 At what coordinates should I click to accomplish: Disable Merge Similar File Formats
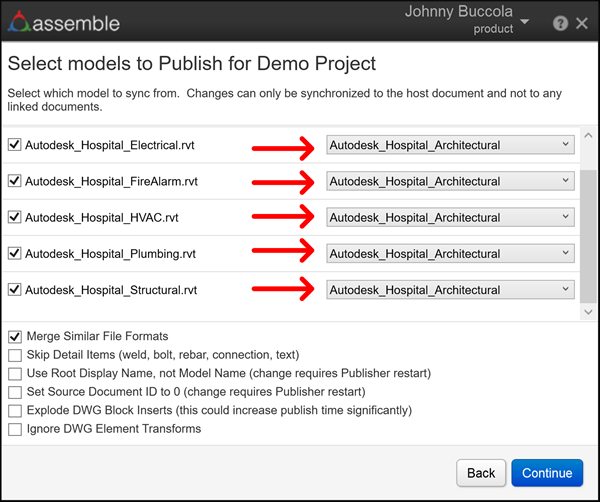point(15,336)
